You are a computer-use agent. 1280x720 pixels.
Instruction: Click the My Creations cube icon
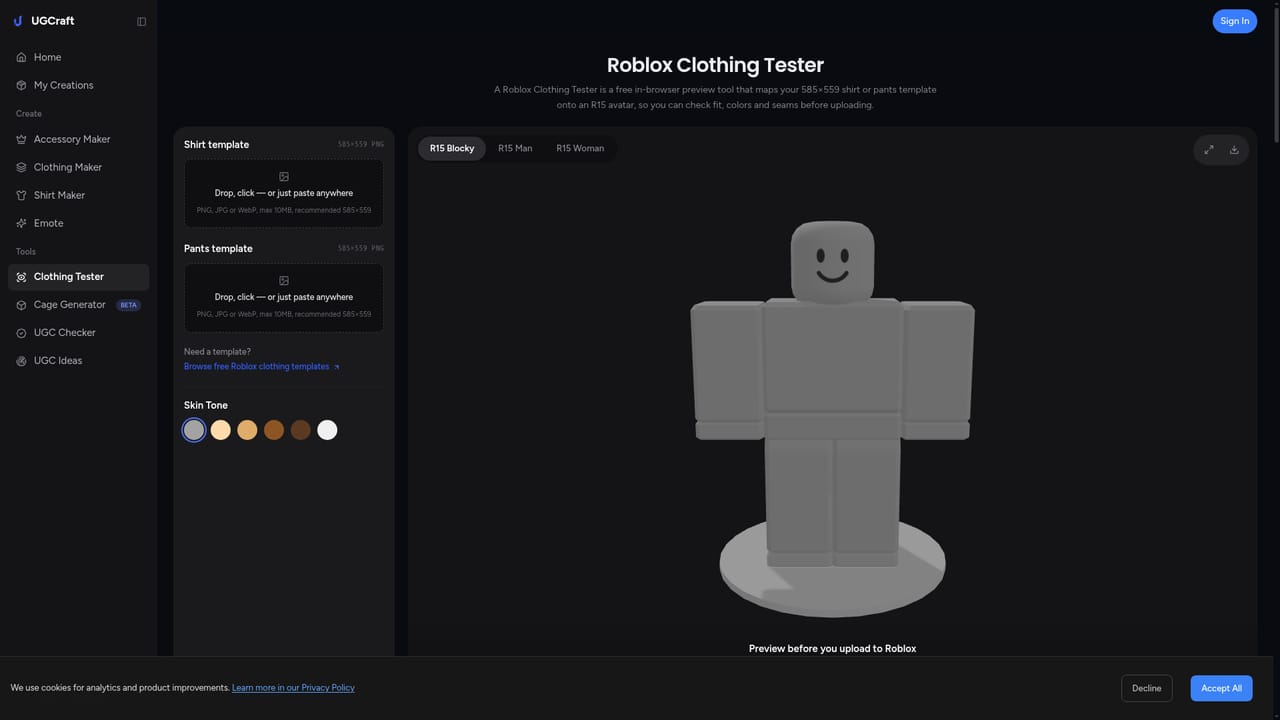click(x=21, y=85)
